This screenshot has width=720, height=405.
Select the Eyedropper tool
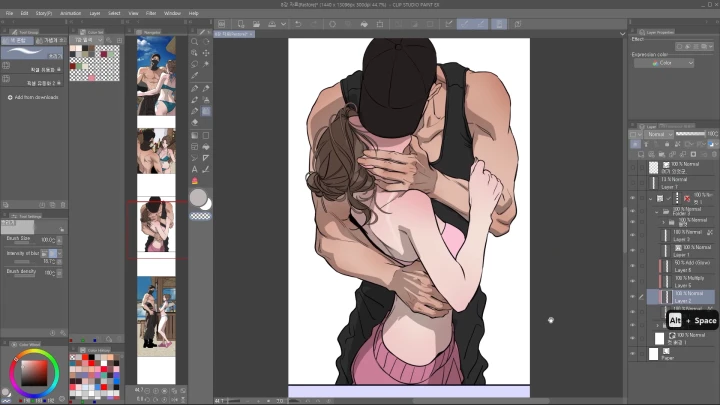195,75
